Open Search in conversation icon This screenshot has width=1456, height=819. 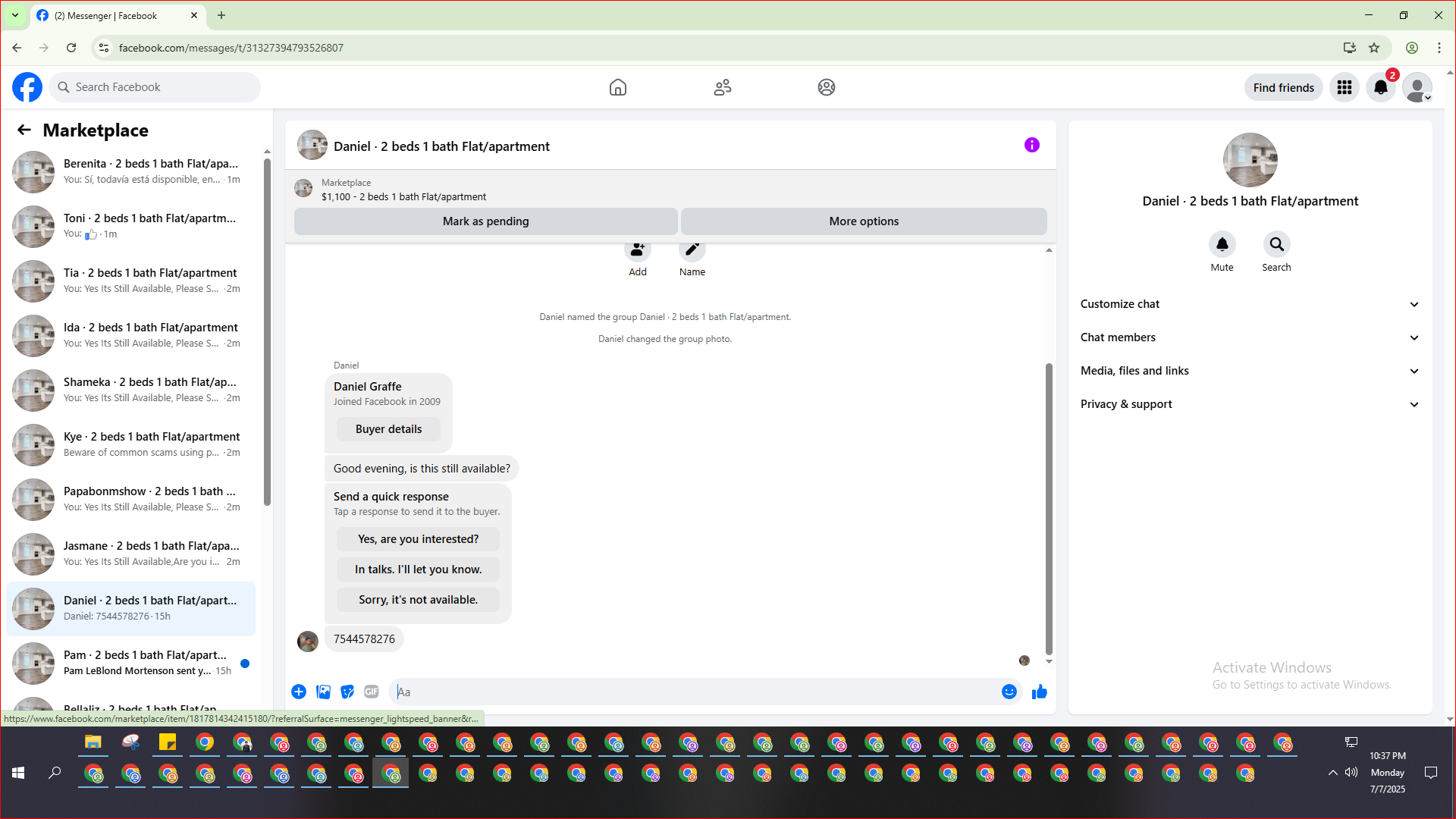(x=1276, y=245)
